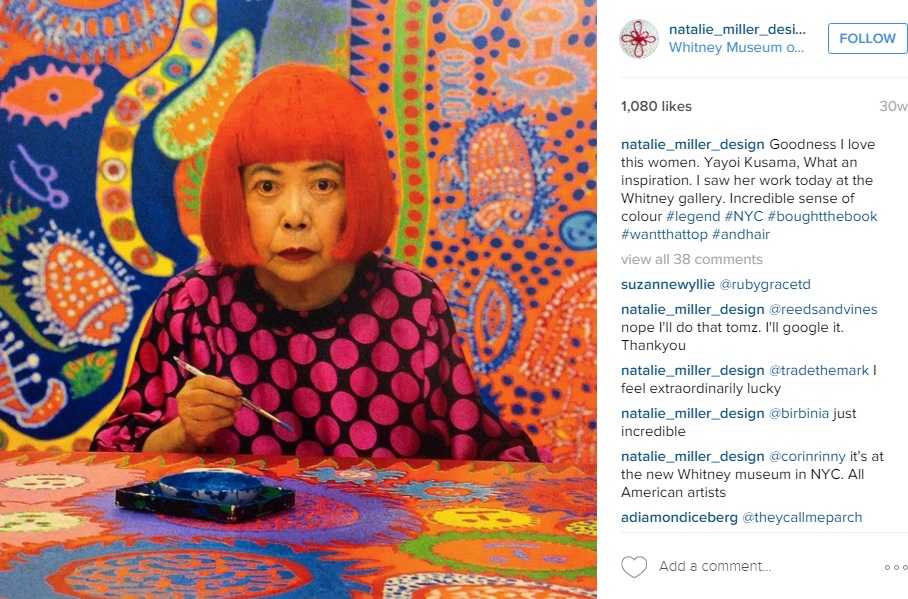908x599 pixels.
Task: Open the @tradethemark mention
Action: (819, 370)
